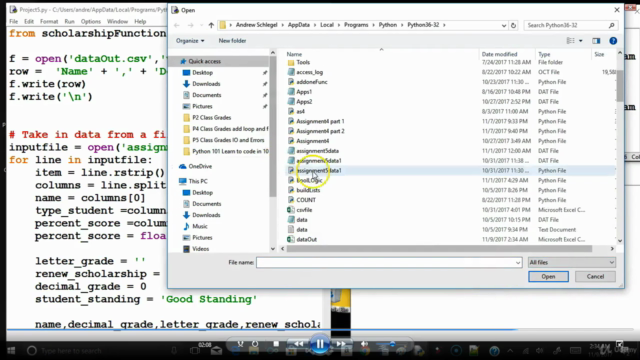Select This PC in navigation pane
This screenshot has height=360, width=640.
click(198, 181)
